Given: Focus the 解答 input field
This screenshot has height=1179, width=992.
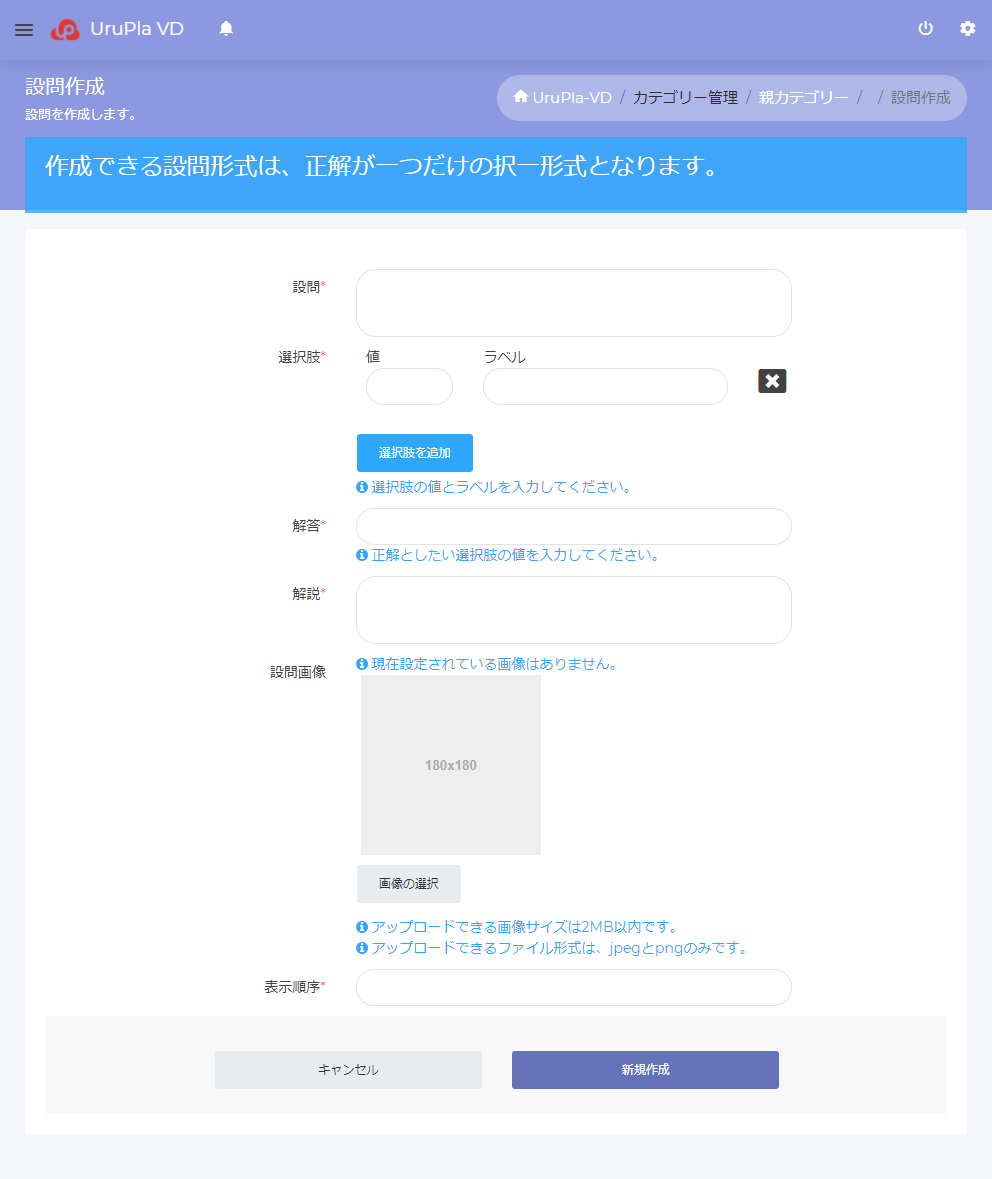Looking at the screenshot, I should coord(574,526).
